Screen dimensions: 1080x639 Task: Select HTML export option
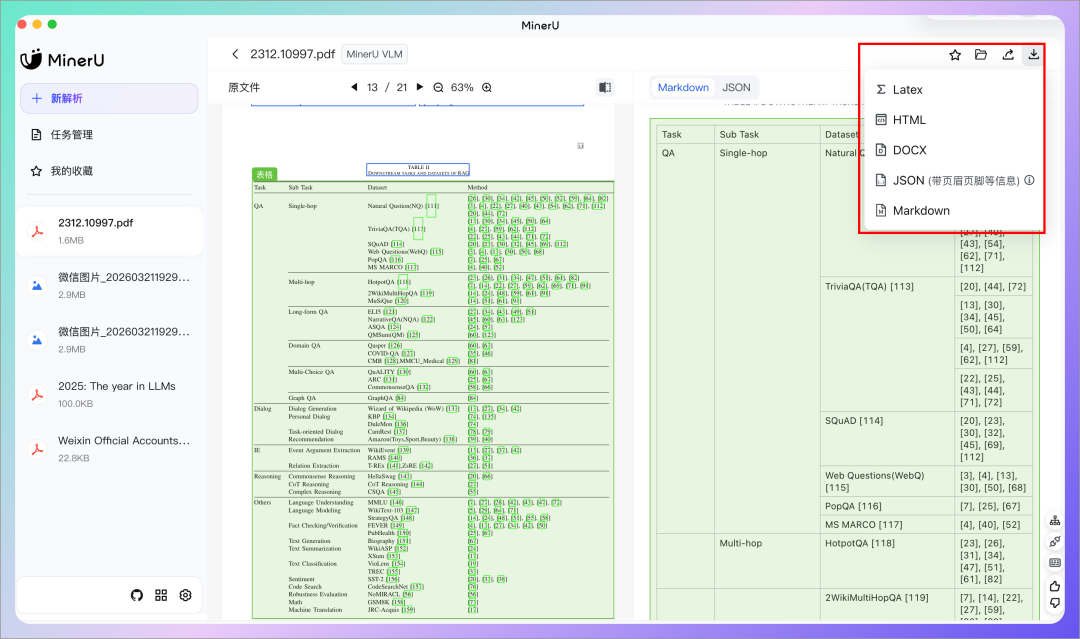point(951,120)
